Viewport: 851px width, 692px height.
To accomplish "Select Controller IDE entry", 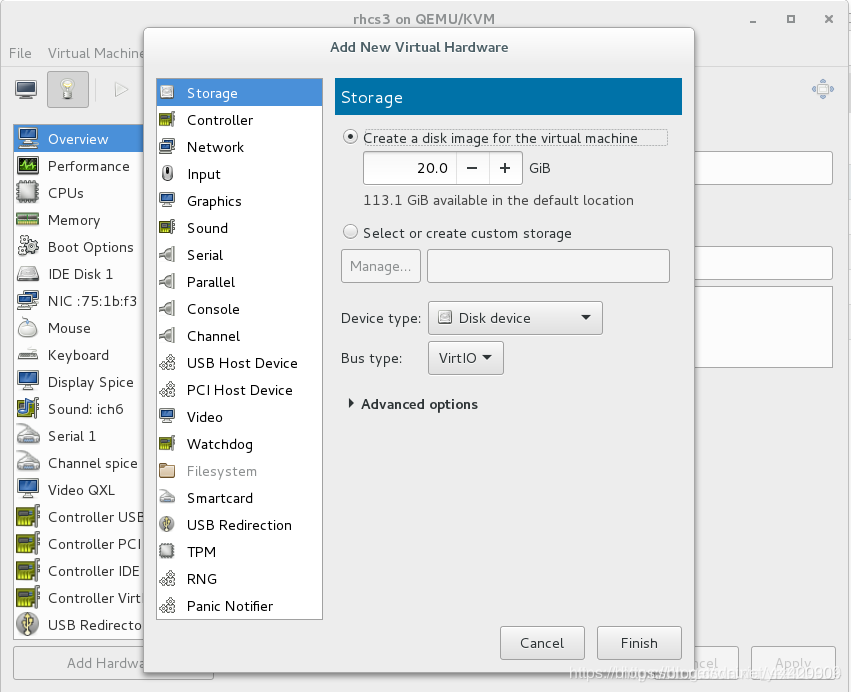I will click(79, 571).
